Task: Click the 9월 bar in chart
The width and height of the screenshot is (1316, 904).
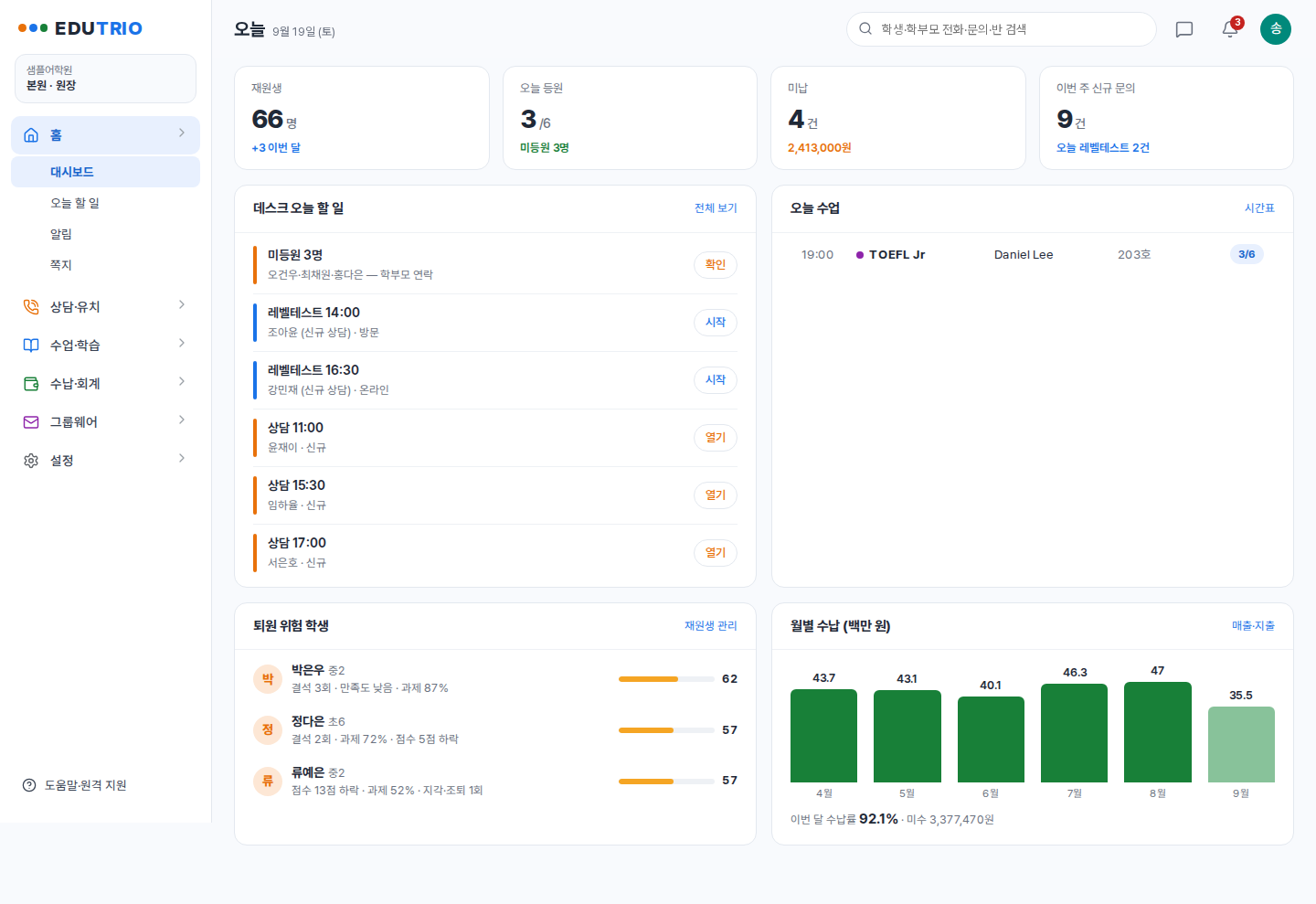Action: 1241,744
